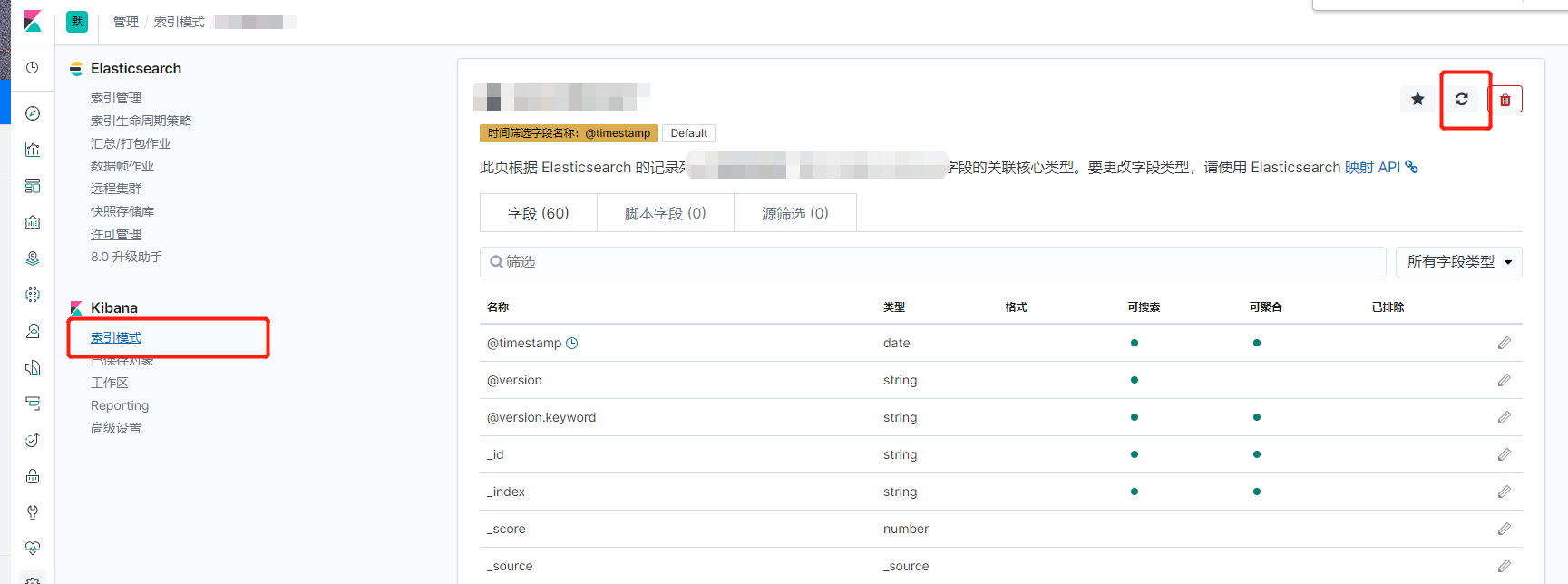Open SIEM via the lock icon

(33, 476)
